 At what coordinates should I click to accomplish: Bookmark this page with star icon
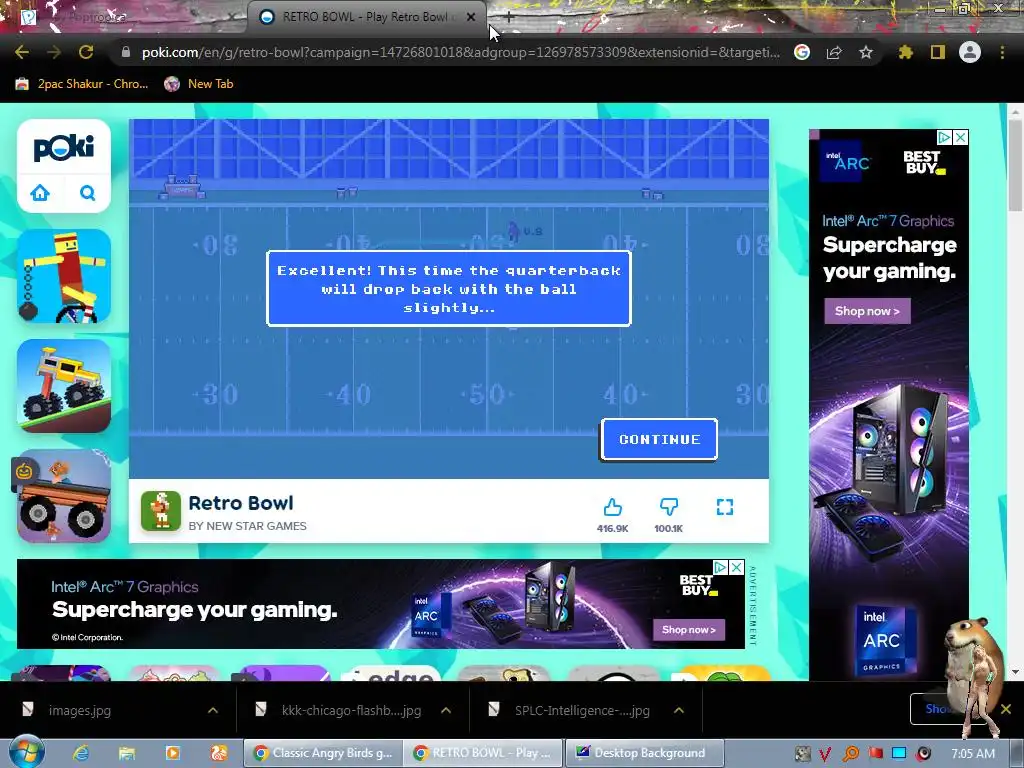click(866, 52)
